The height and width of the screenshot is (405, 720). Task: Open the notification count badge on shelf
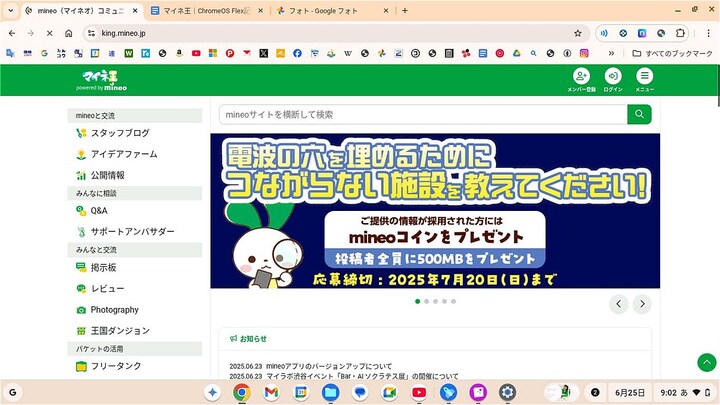[x=595, y=393]
